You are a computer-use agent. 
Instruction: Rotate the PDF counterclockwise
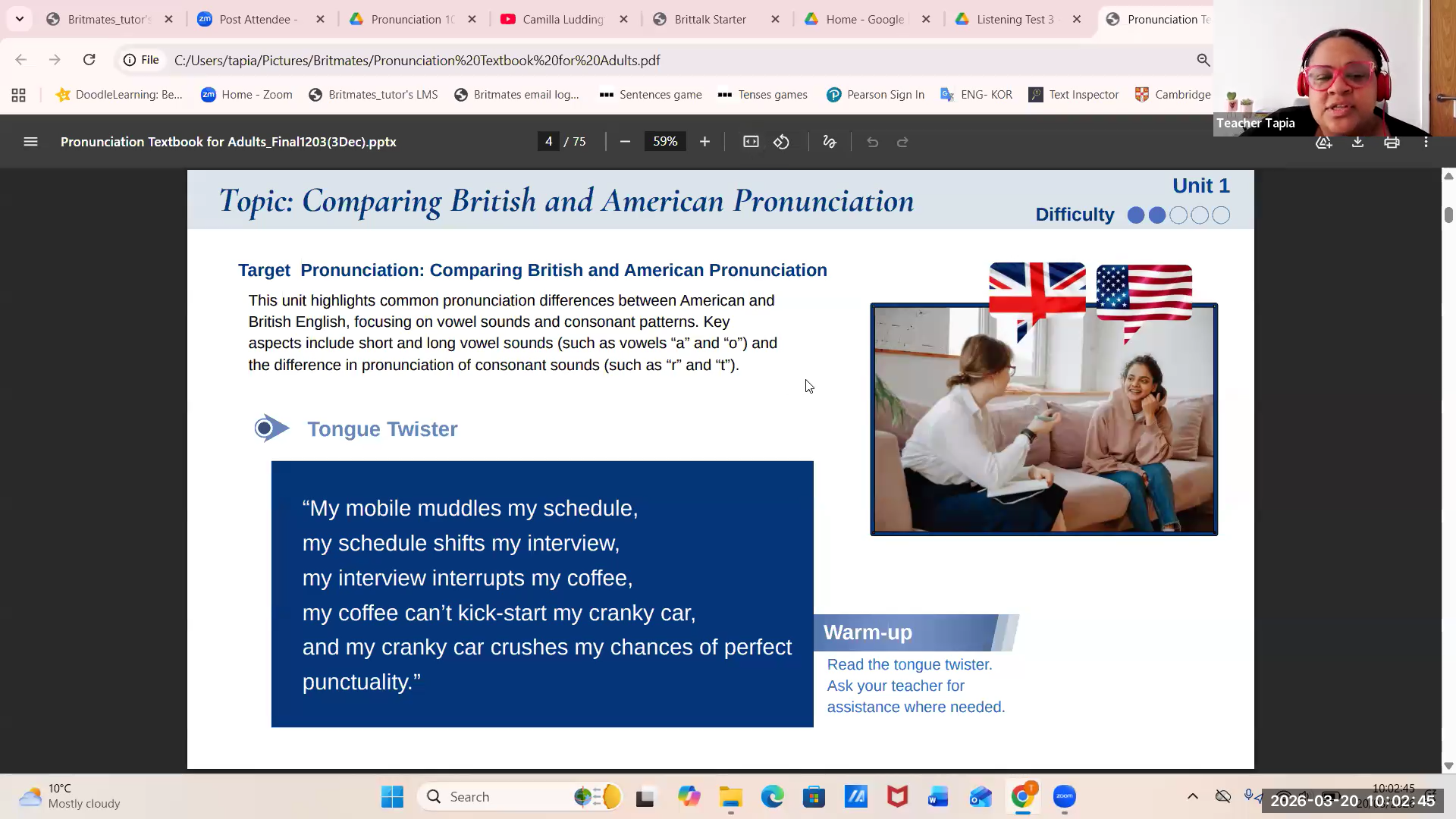click(x=782, y=142)
